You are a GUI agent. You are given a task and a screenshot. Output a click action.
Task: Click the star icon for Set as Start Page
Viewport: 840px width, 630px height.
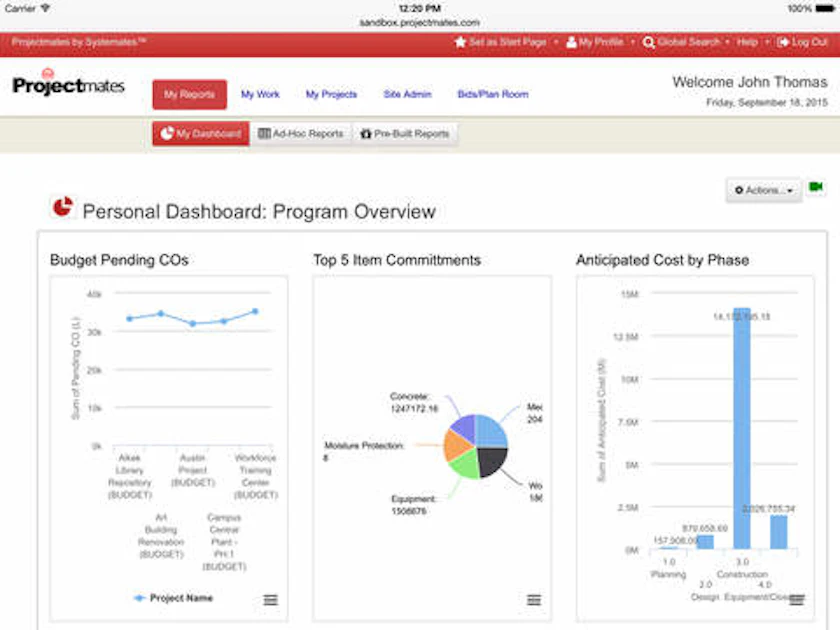pos(460,42)
